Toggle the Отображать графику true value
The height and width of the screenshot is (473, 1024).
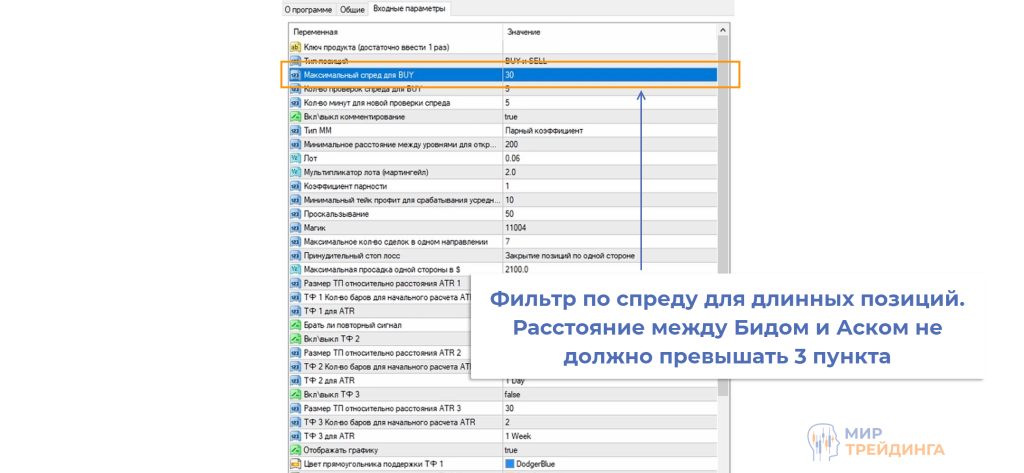tap(513, 450)
